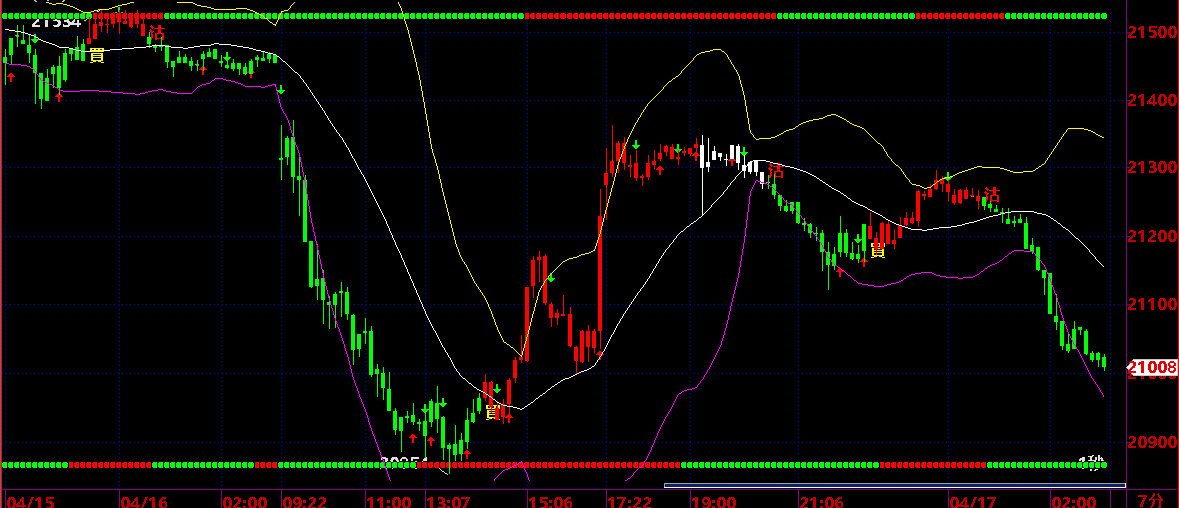Click the 21100 price axis label
The width and height of the screenshot is (1179, 508).
[x=1153, y=304]
